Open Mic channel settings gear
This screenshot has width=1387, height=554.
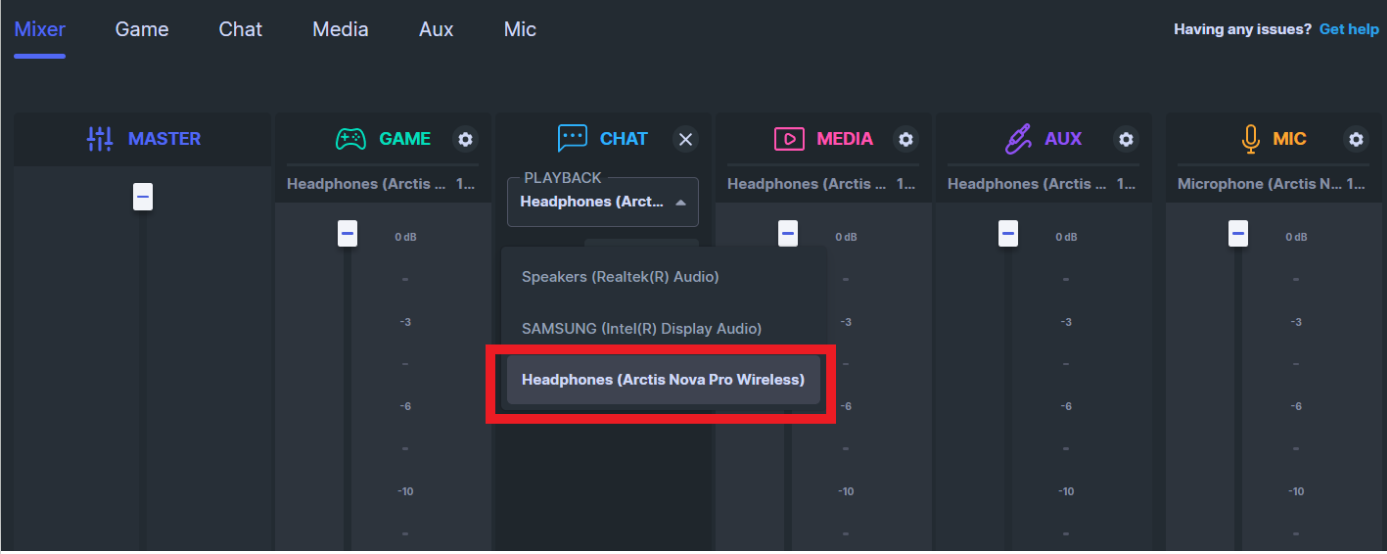tap(1355, 139)
